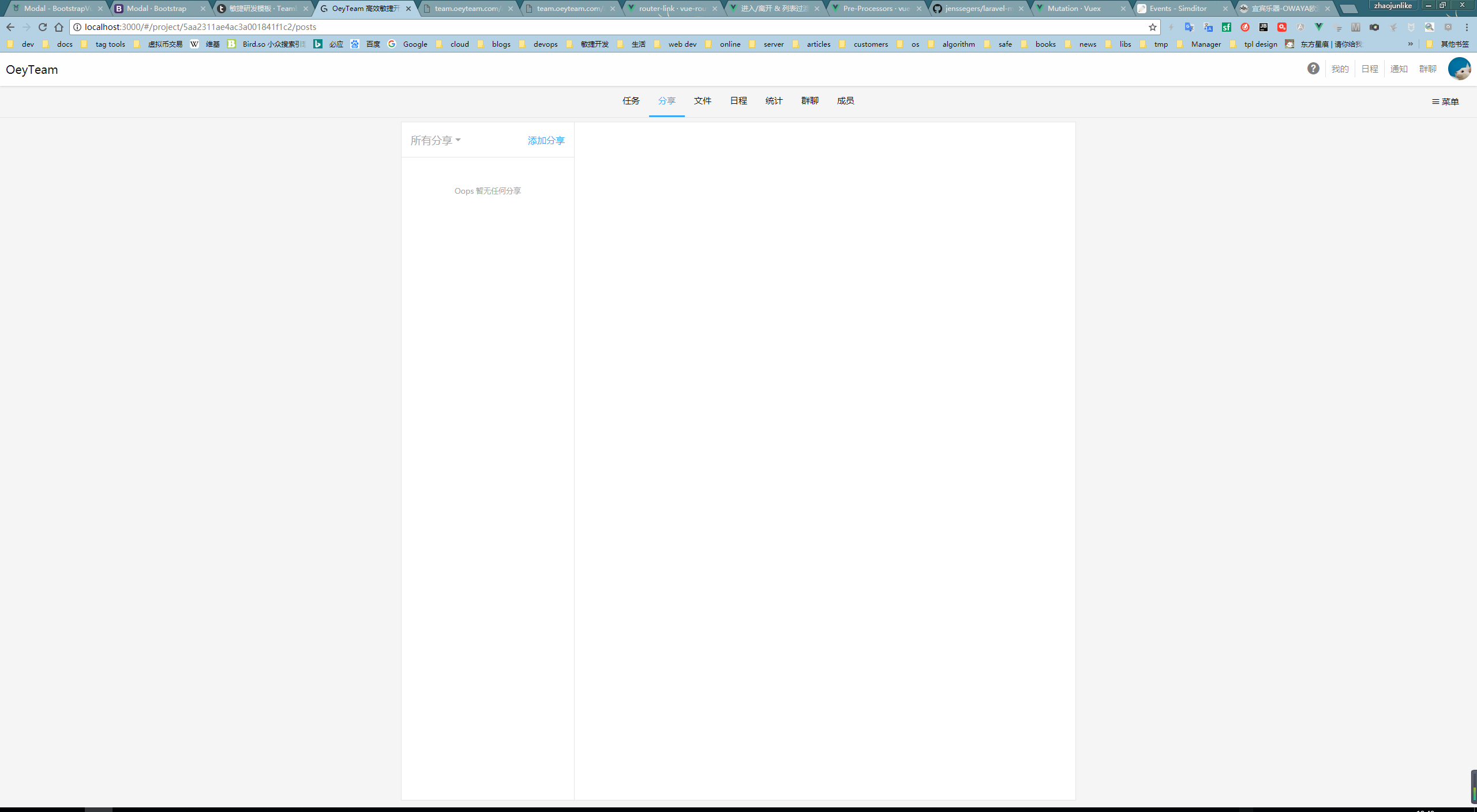Click the JetBrains extension icon
This screenshot has height=812, width=1477.
1264,27
